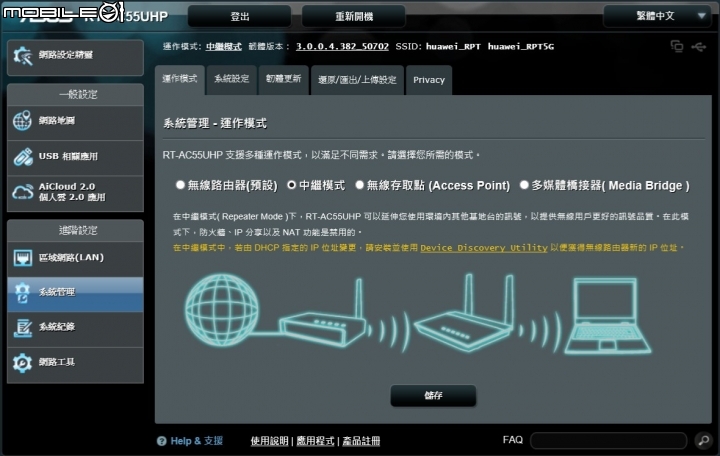Switch to the 系統設定 tab
Image resolution: width=720 pixels, height=456 pixels.
click(231, 79)
